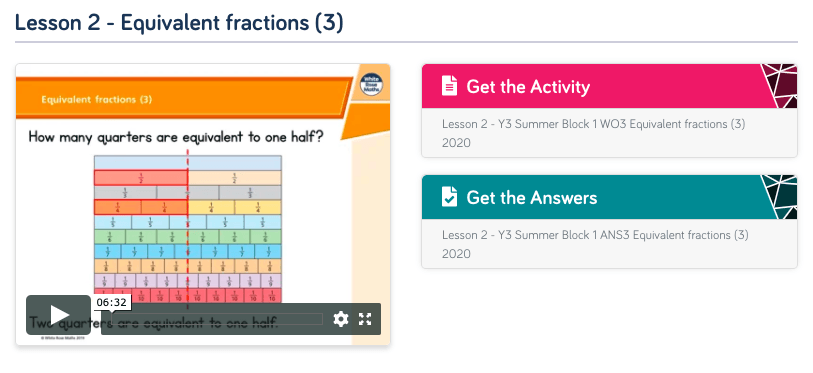Image resolution: width=813 pixels, height=373 pixels.
Task: Click the checkmark document icon beside Get the Answers
Action: pos(450,197)
